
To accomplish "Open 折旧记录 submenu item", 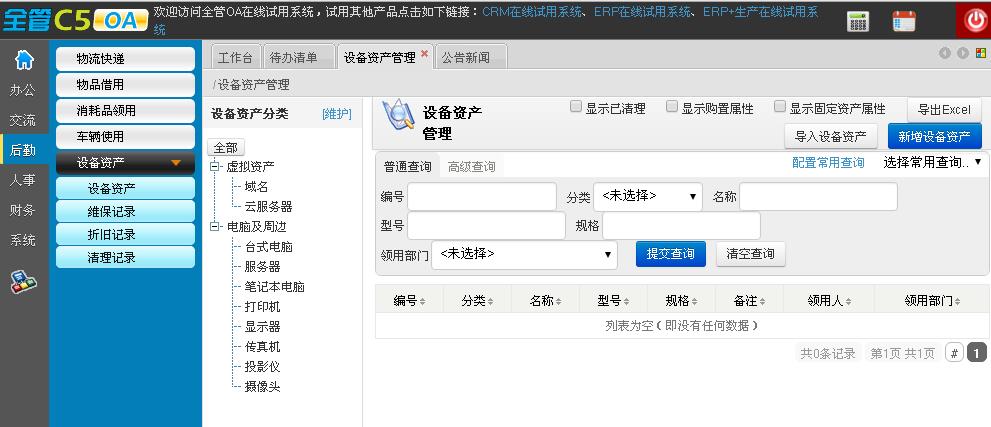I will coord(125,234).
